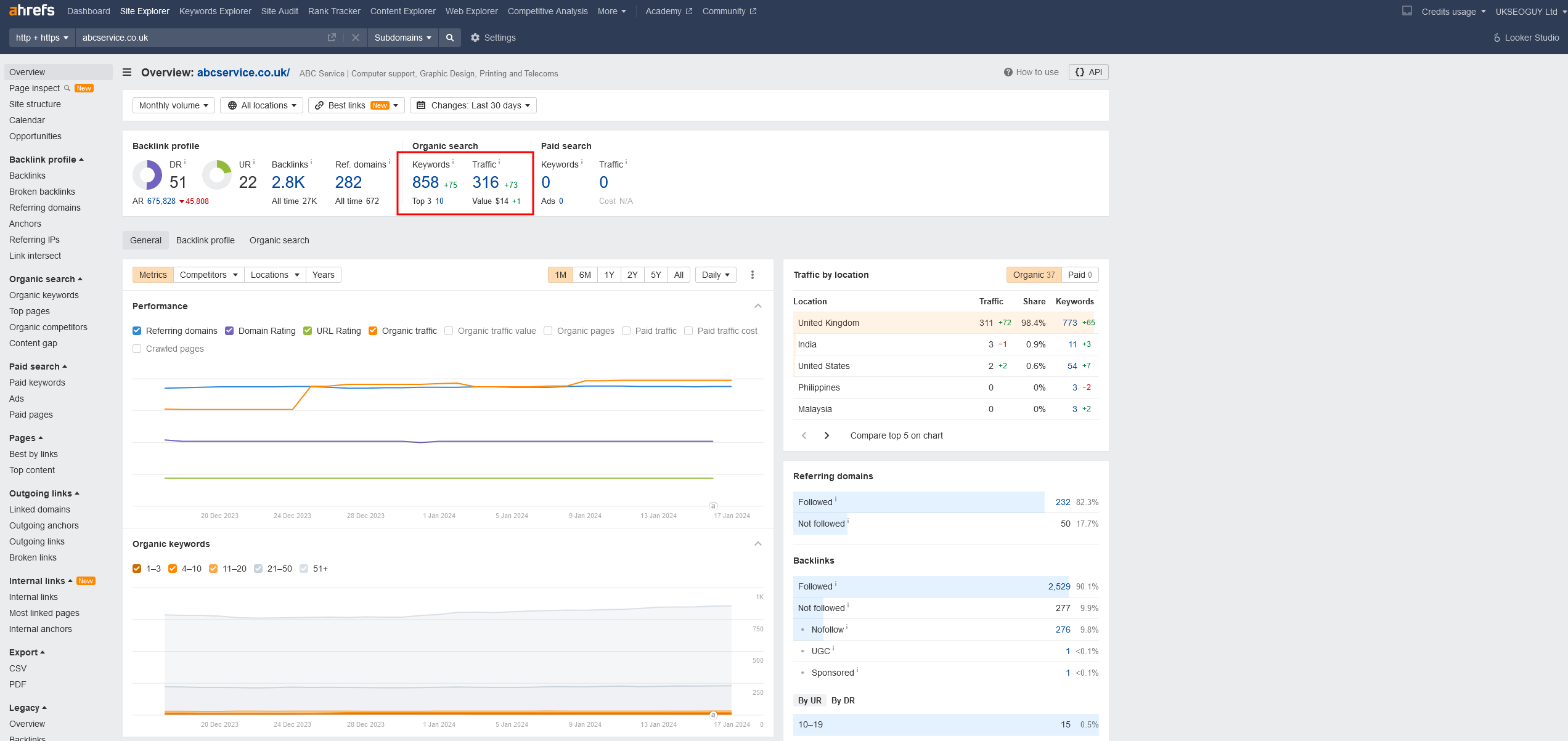Clear the URL with the X icon

point(356,38)
